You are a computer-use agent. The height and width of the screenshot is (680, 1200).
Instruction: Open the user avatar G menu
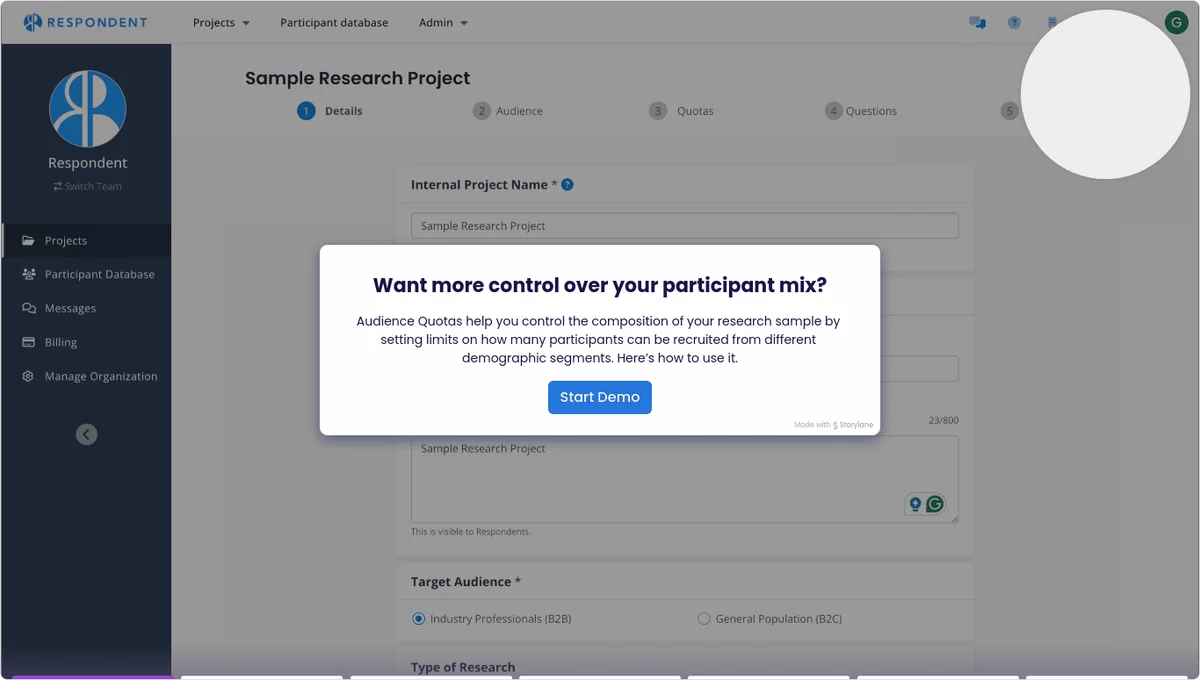point(1176,23)
